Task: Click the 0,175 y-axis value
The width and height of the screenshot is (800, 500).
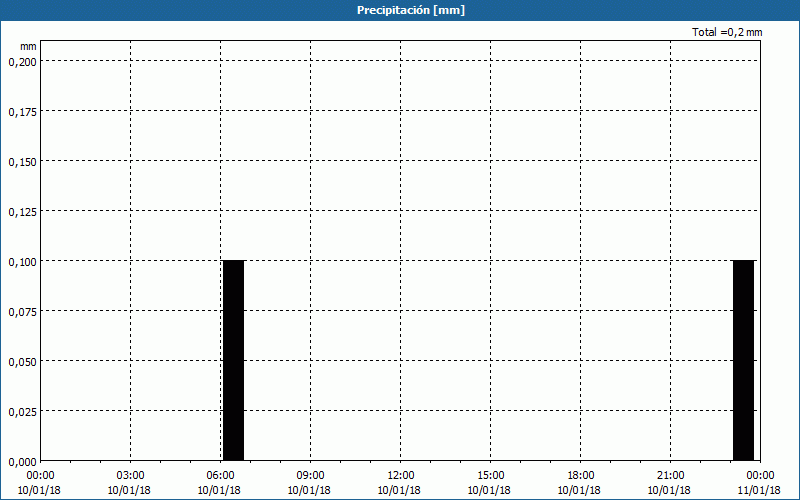Action: (22, 111)
